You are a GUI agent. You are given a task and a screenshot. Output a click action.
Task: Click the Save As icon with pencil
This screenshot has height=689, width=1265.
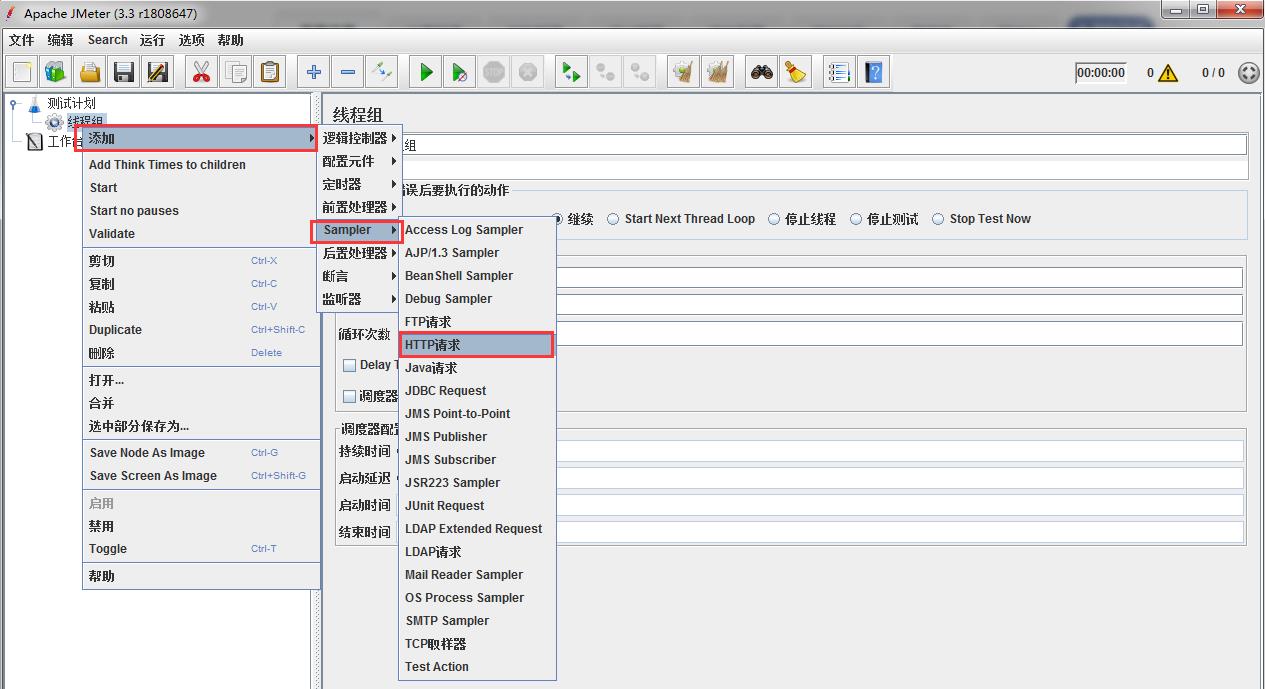point(157,72)
